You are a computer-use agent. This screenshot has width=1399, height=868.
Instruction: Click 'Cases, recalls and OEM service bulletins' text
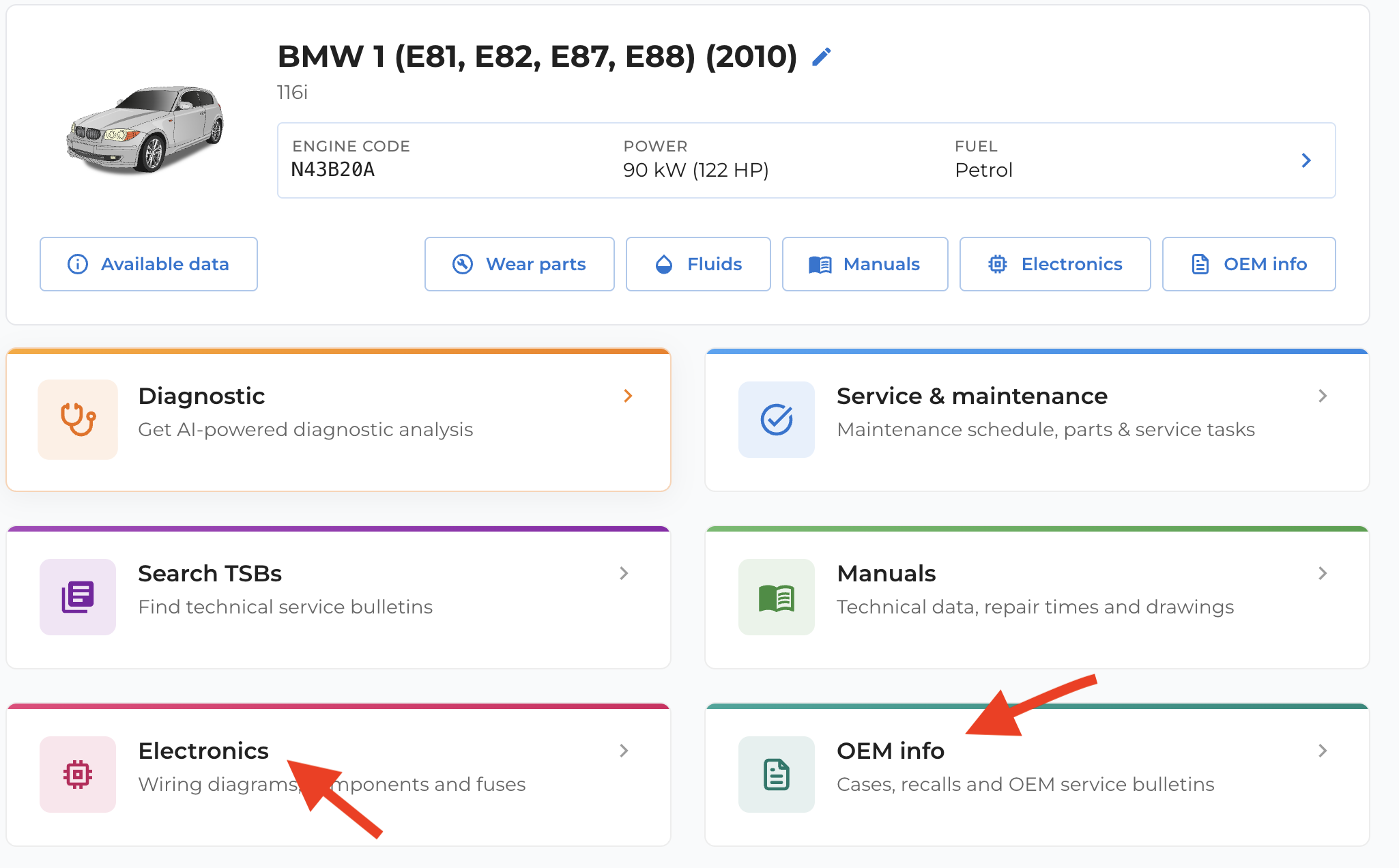click(x=1026, y=784)
